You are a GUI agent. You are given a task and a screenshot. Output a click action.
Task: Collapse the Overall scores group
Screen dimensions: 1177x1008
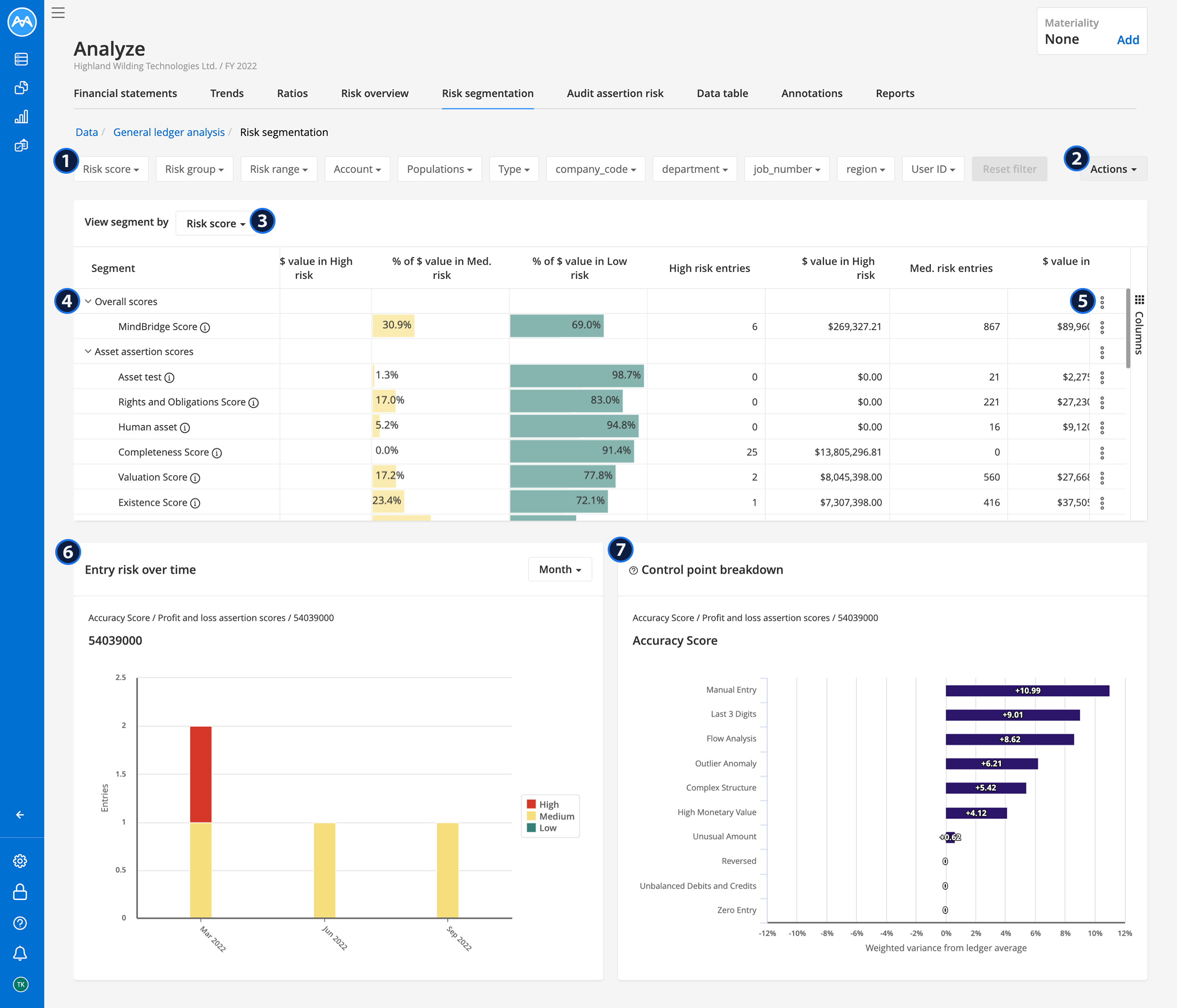pyautogui.click(x=88, y=301)
